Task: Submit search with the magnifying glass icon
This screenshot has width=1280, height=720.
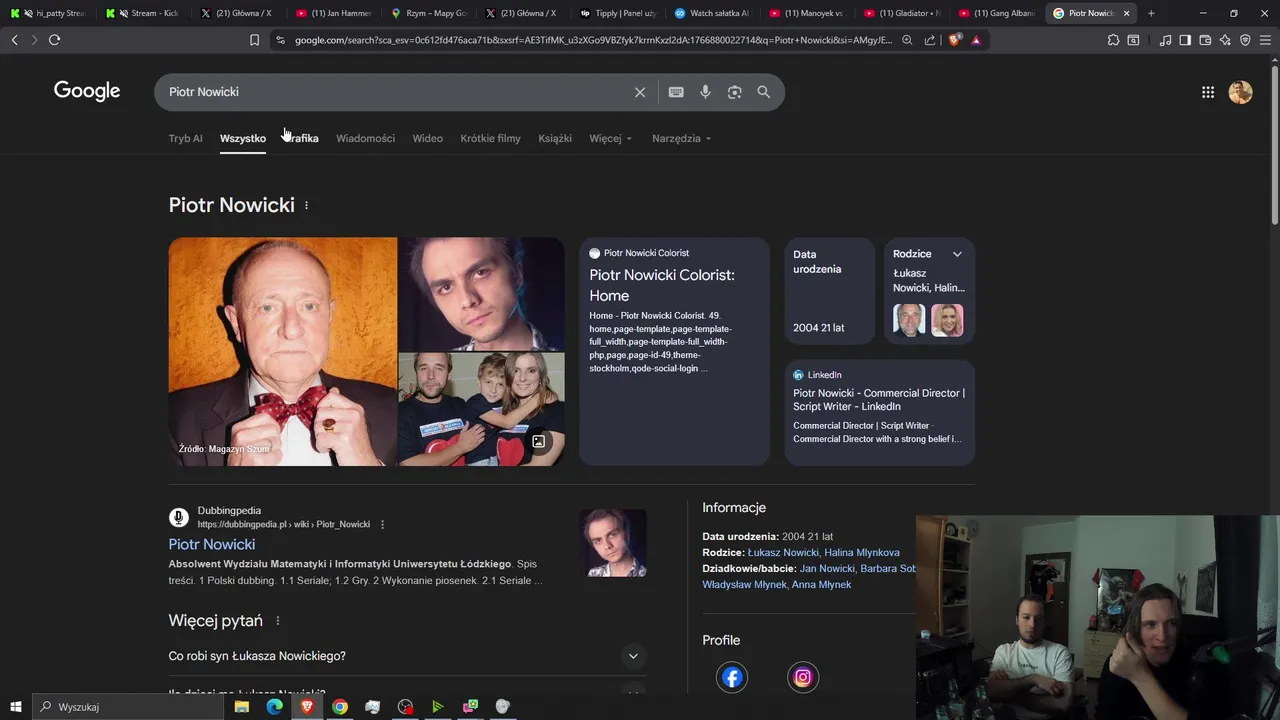Action: click(x=764, y=92)
